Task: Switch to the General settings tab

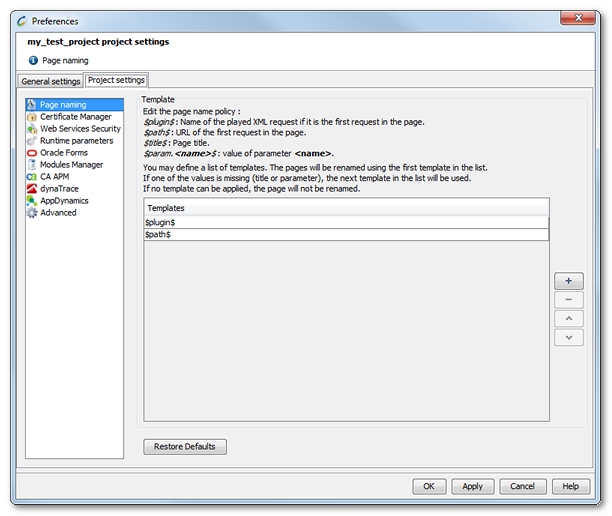Action: (x=51, y=81)
